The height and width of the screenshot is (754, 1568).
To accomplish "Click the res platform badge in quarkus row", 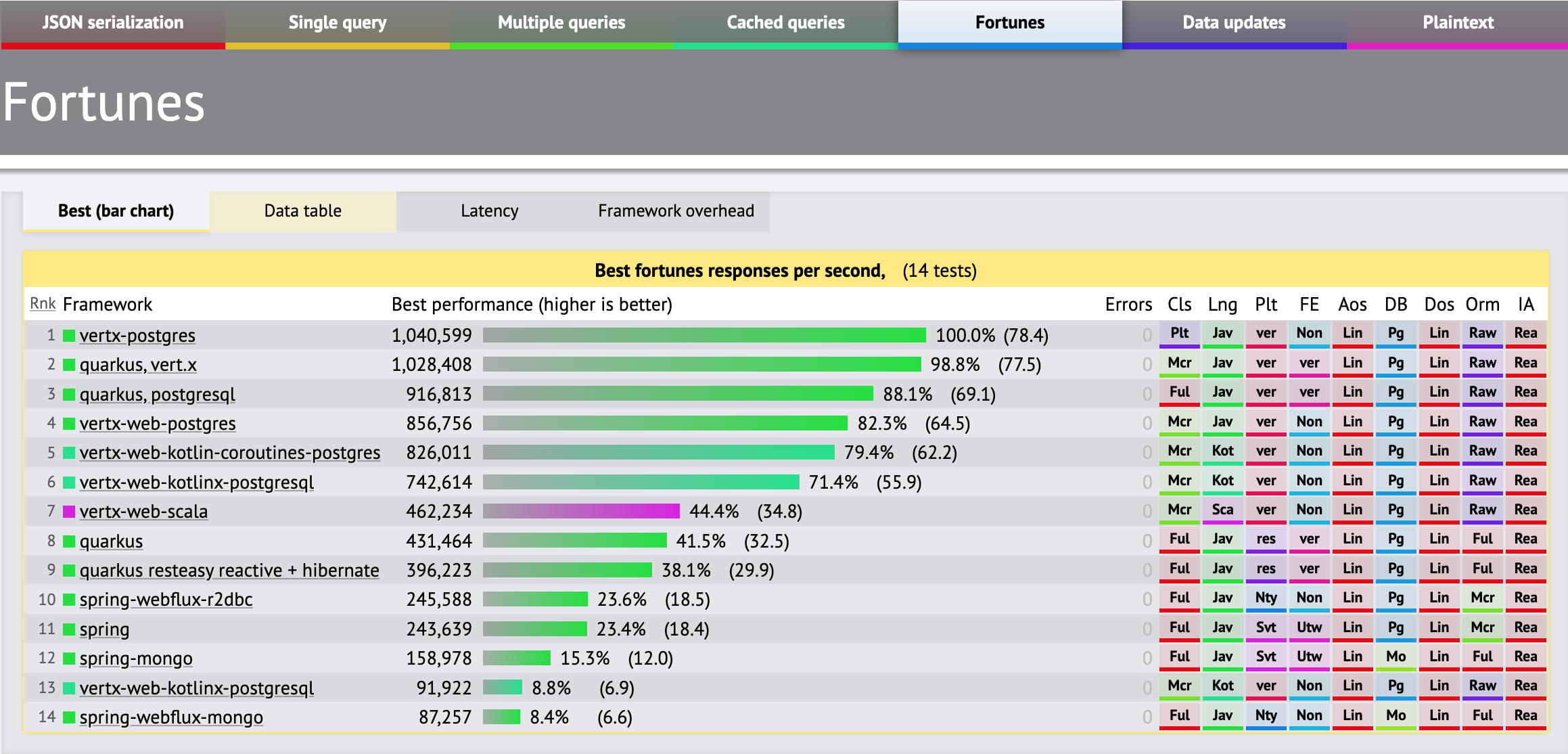I will tap(1266, 539).
